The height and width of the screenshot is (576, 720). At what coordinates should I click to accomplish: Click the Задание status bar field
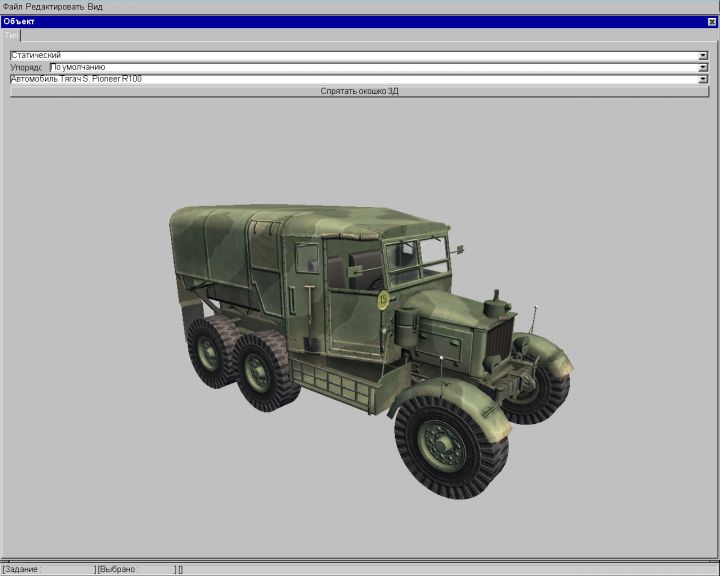point(47,569)
